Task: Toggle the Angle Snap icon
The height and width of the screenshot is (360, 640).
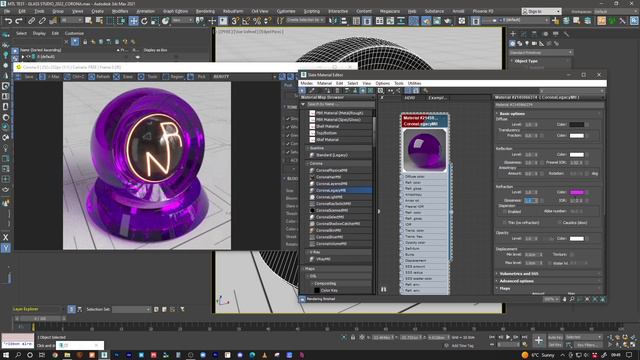Action: (246, 21)
